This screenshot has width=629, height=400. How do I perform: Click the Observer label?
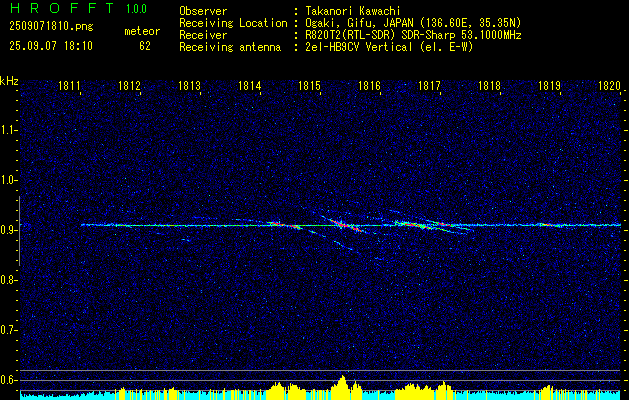pyautogui.click(x=203, y=11)
